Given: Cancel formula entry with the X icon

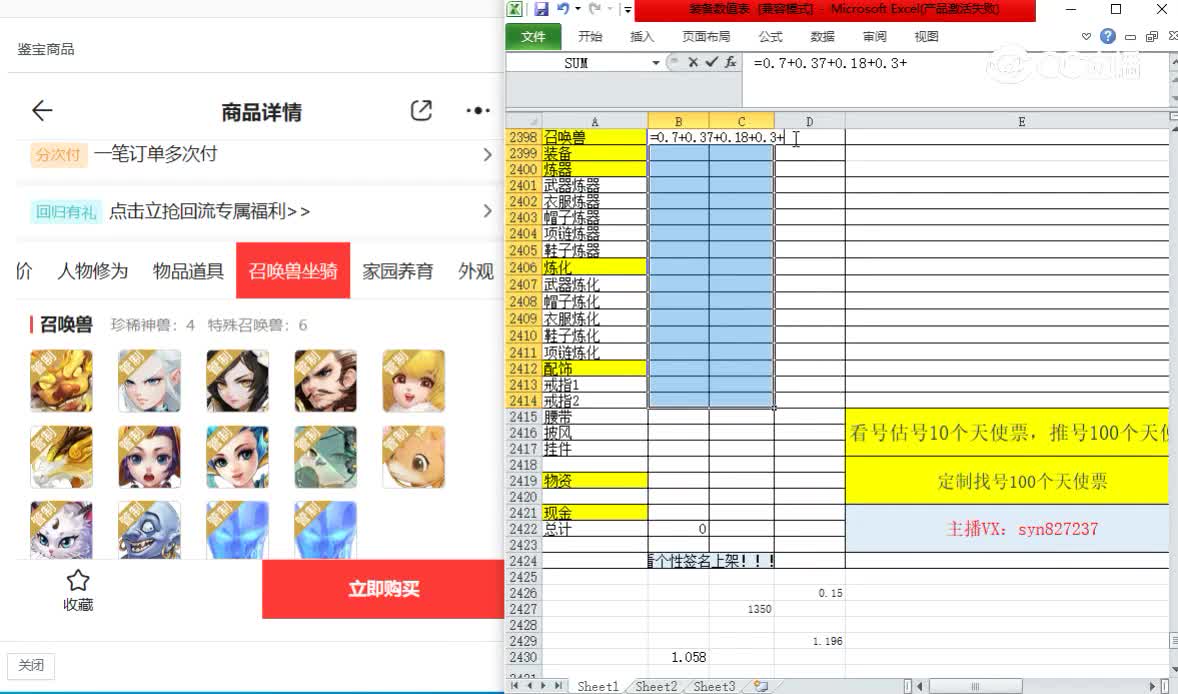Looking at the screenshot, I should 692,62.
